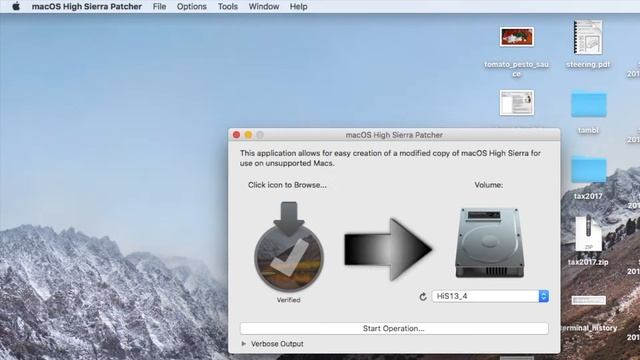
Task: Open the File menu
Action: coord(159,7)
